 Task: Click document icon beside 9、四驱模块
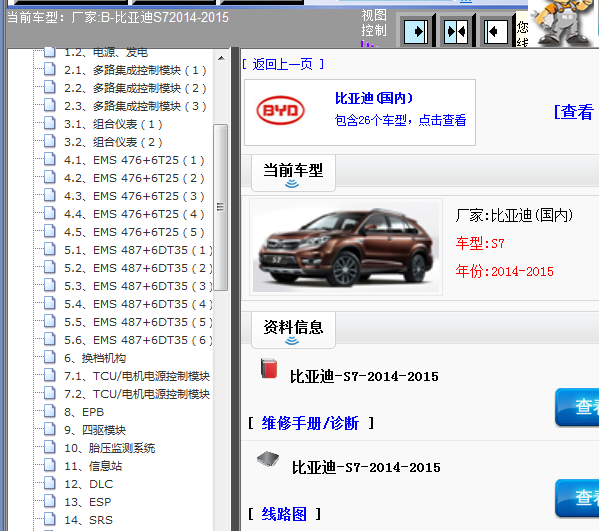point(49,429)
